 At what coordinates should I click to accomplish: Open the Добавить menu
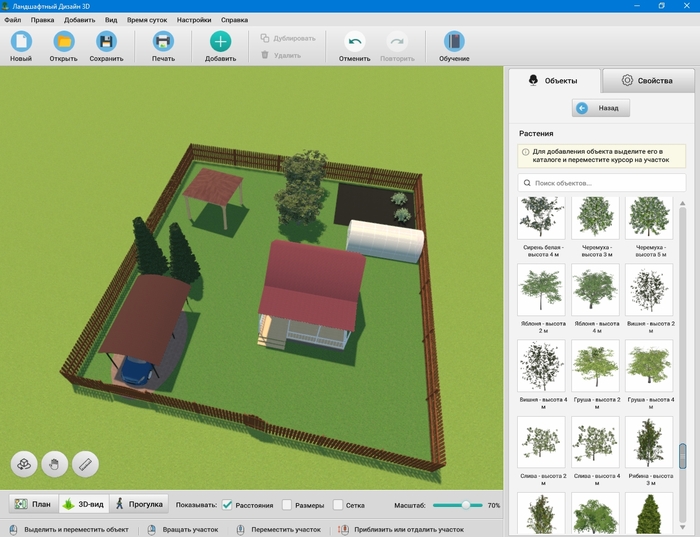(x=79, y=20)
